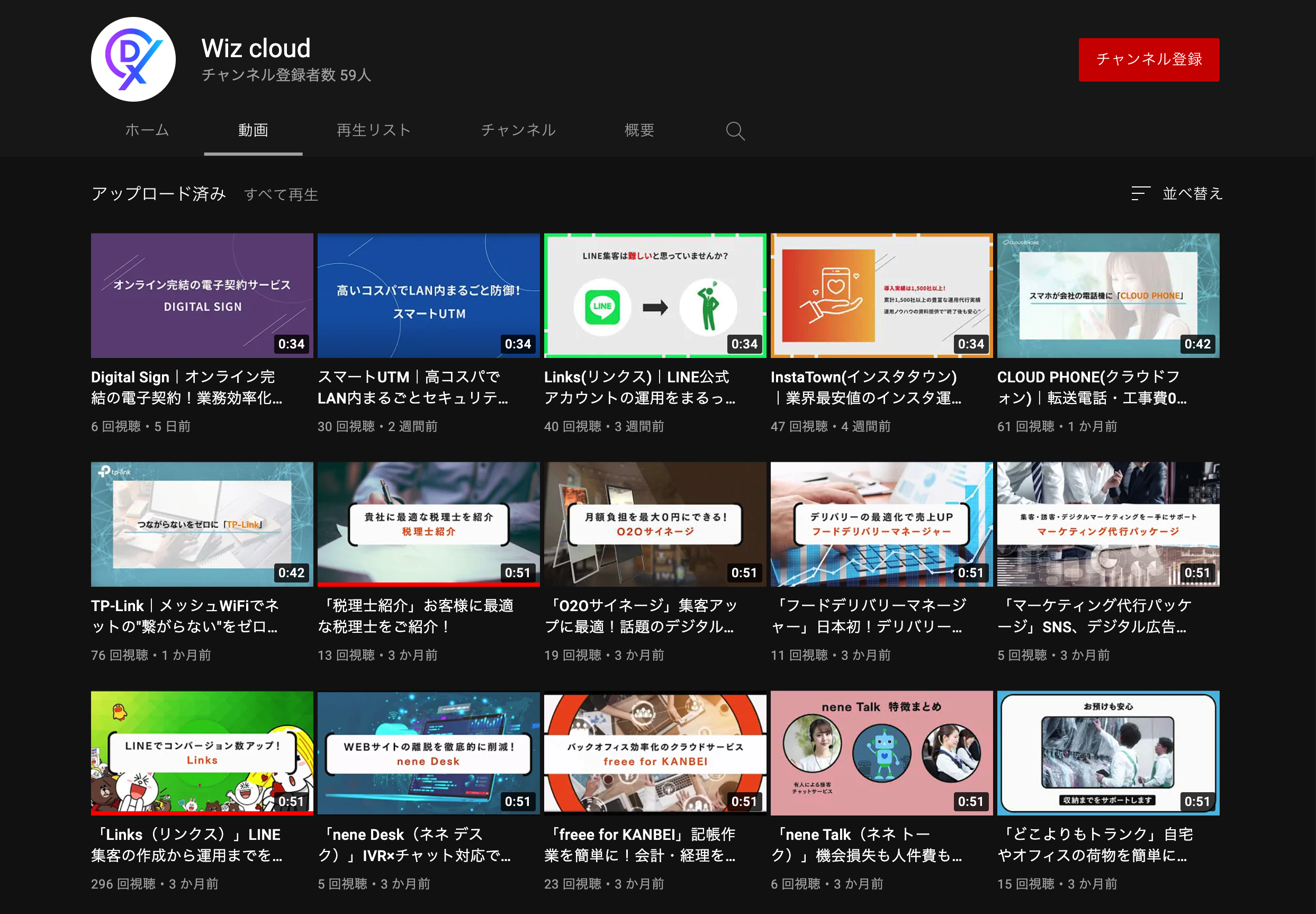Screen dimensions: 1316x914
Task: Click the 「税理士紹介」お客様に最適 title
Action: coord(416,616)
